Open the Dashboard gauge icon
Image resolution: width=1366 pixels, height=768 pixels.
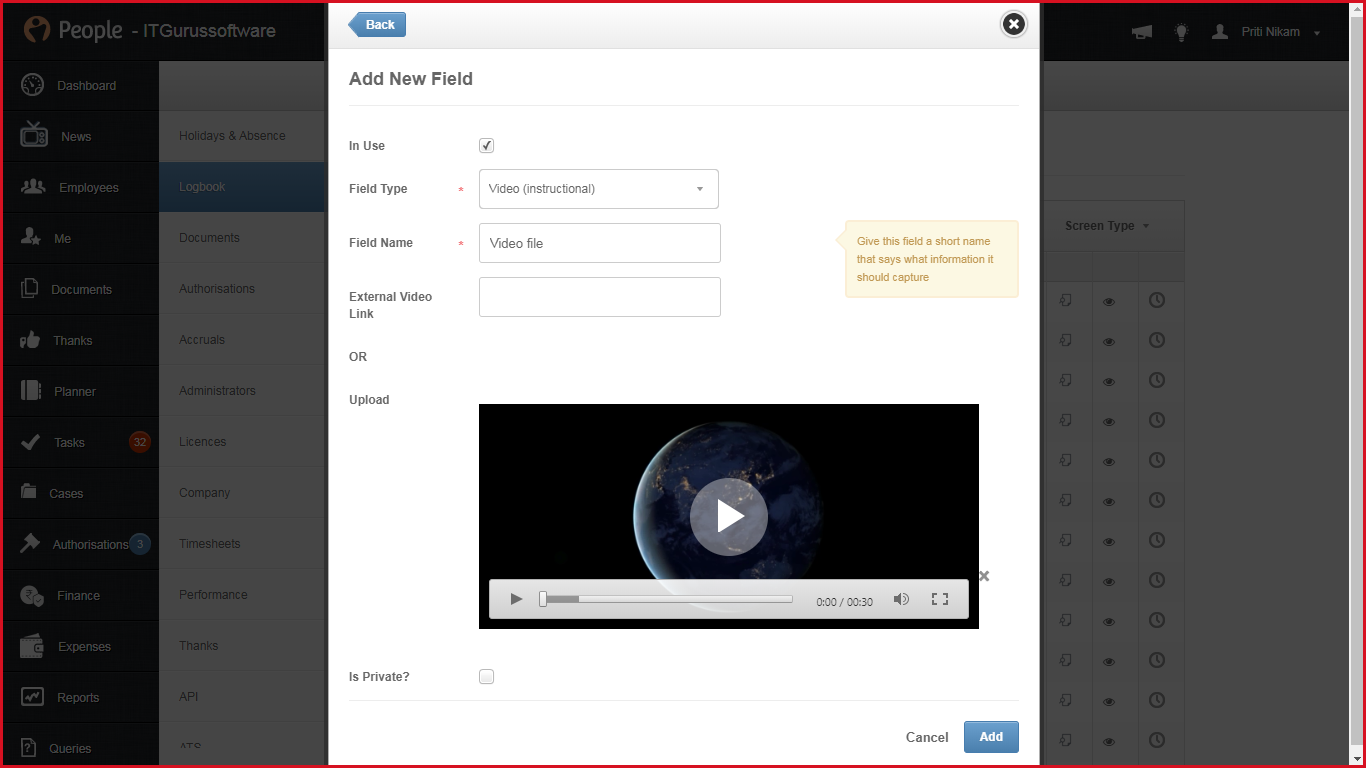pos(32,85)
